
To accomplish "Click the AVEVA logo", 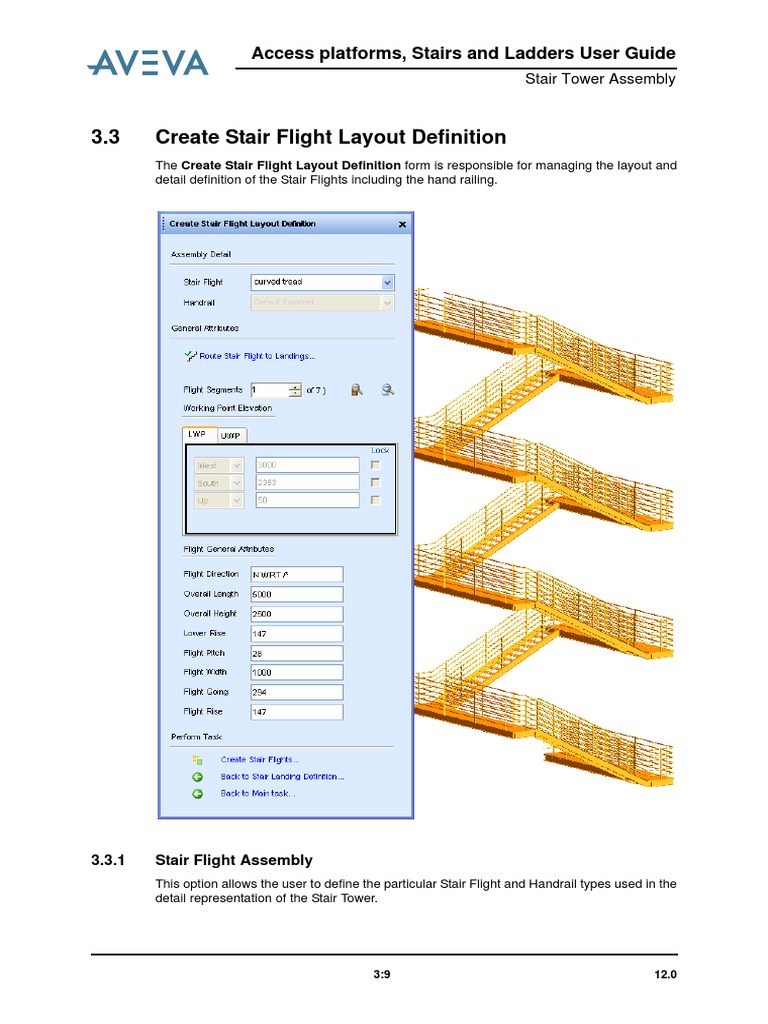I will click(148, 63).
